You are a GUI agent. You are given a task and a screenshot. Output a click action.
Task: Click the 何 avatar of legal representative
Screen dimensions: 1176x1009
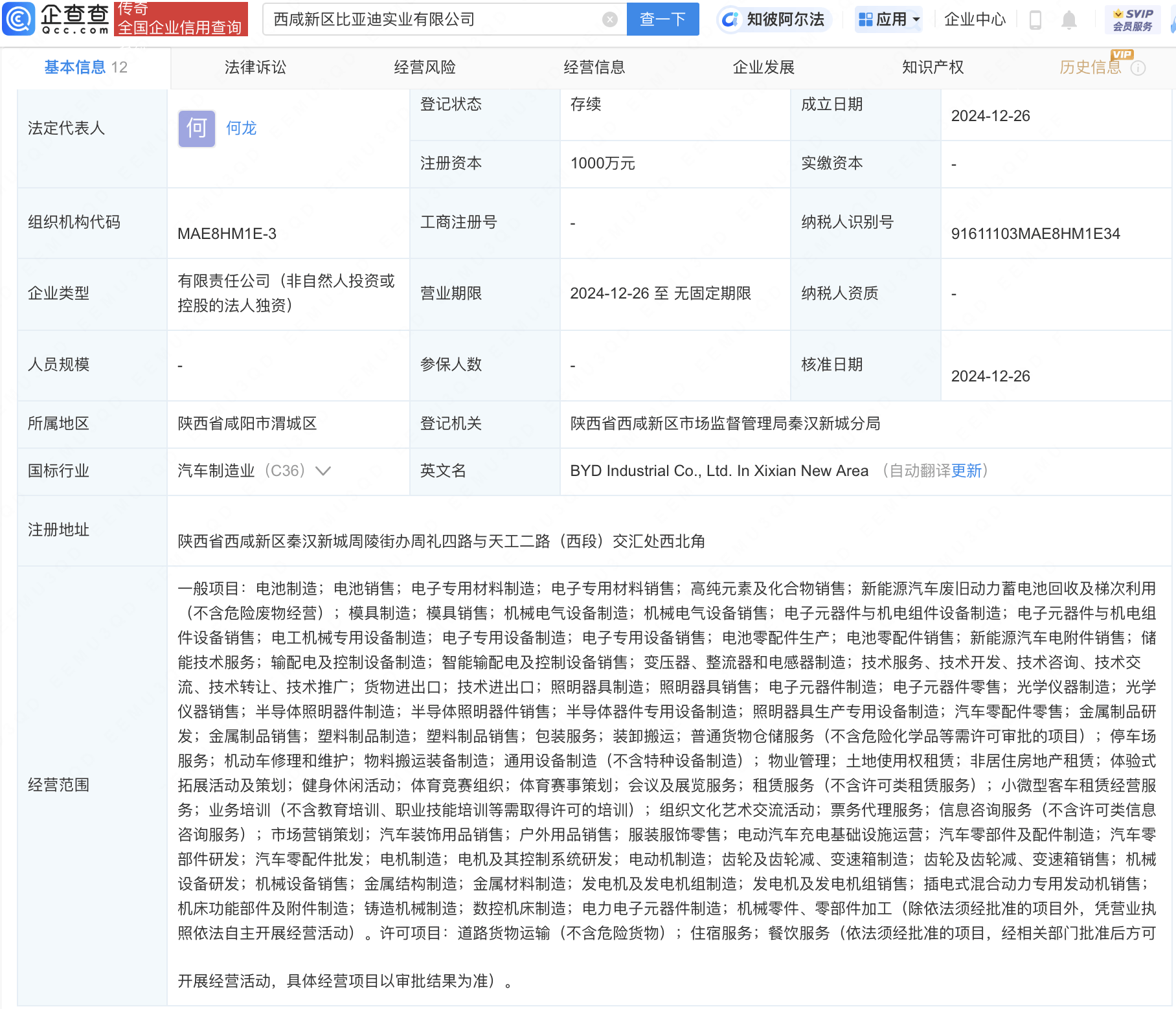pyautogui.click(x=197, y=128)
